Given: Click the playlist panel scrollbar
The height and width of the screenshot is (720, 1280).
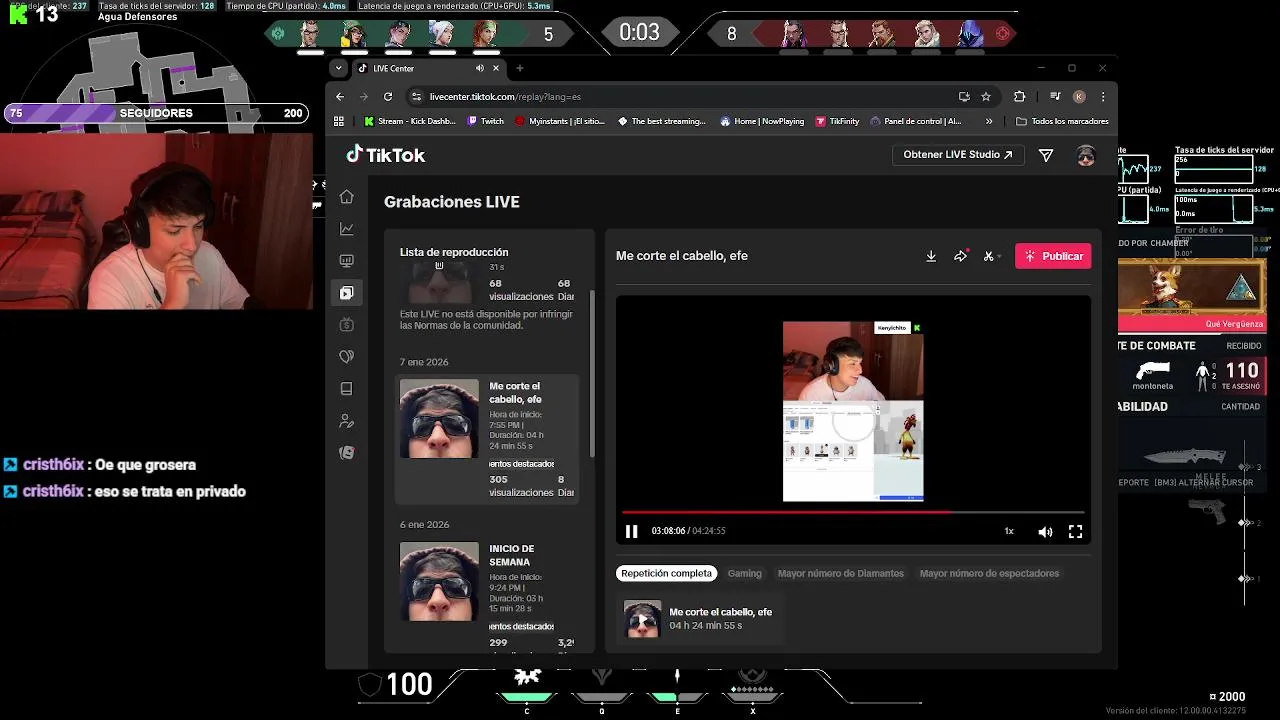Looking at the screenshot, I should [592, 373].
